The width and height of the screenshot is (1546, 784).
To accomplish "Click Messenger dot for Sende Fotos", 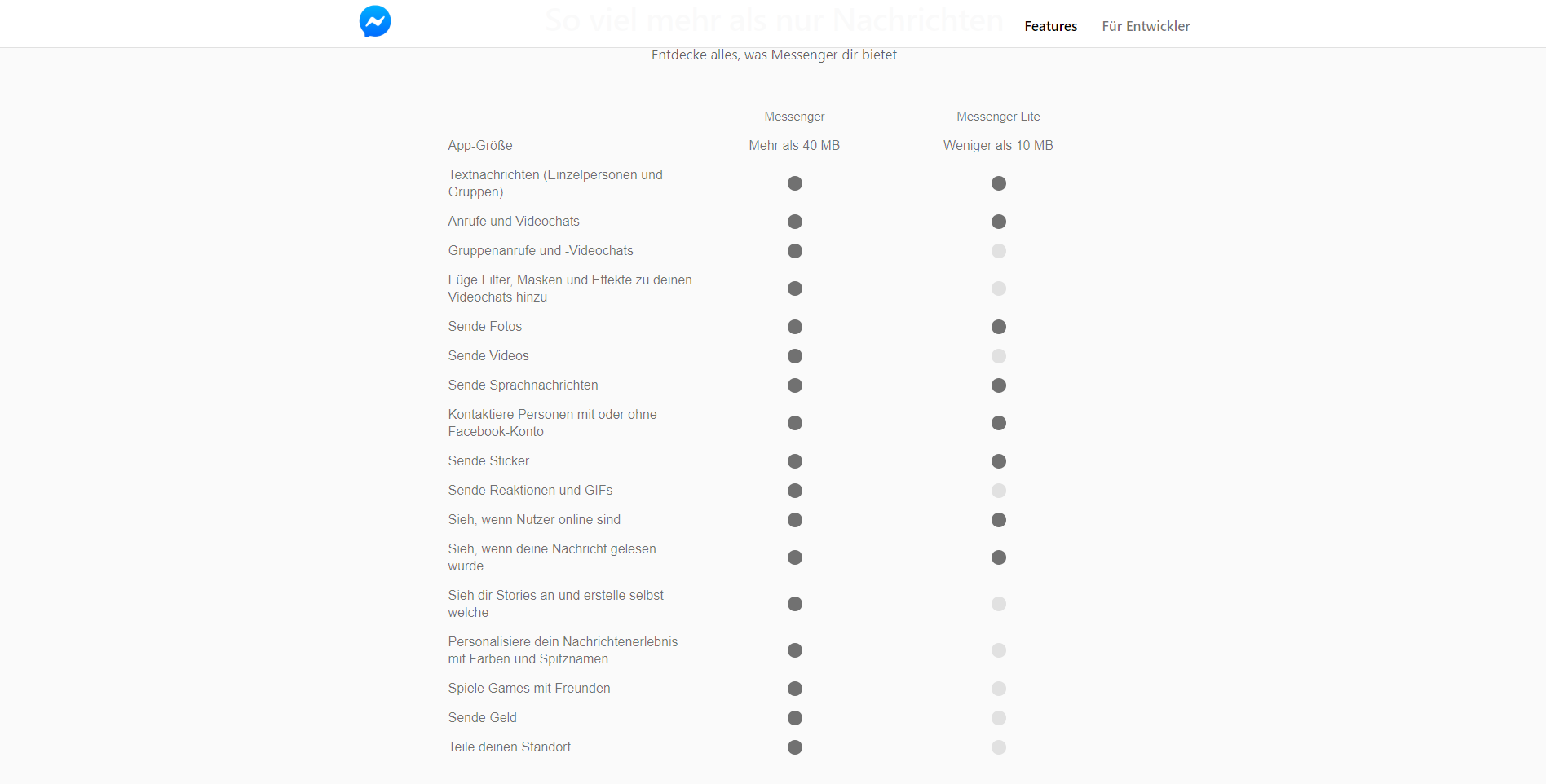I will pos(795,327).
